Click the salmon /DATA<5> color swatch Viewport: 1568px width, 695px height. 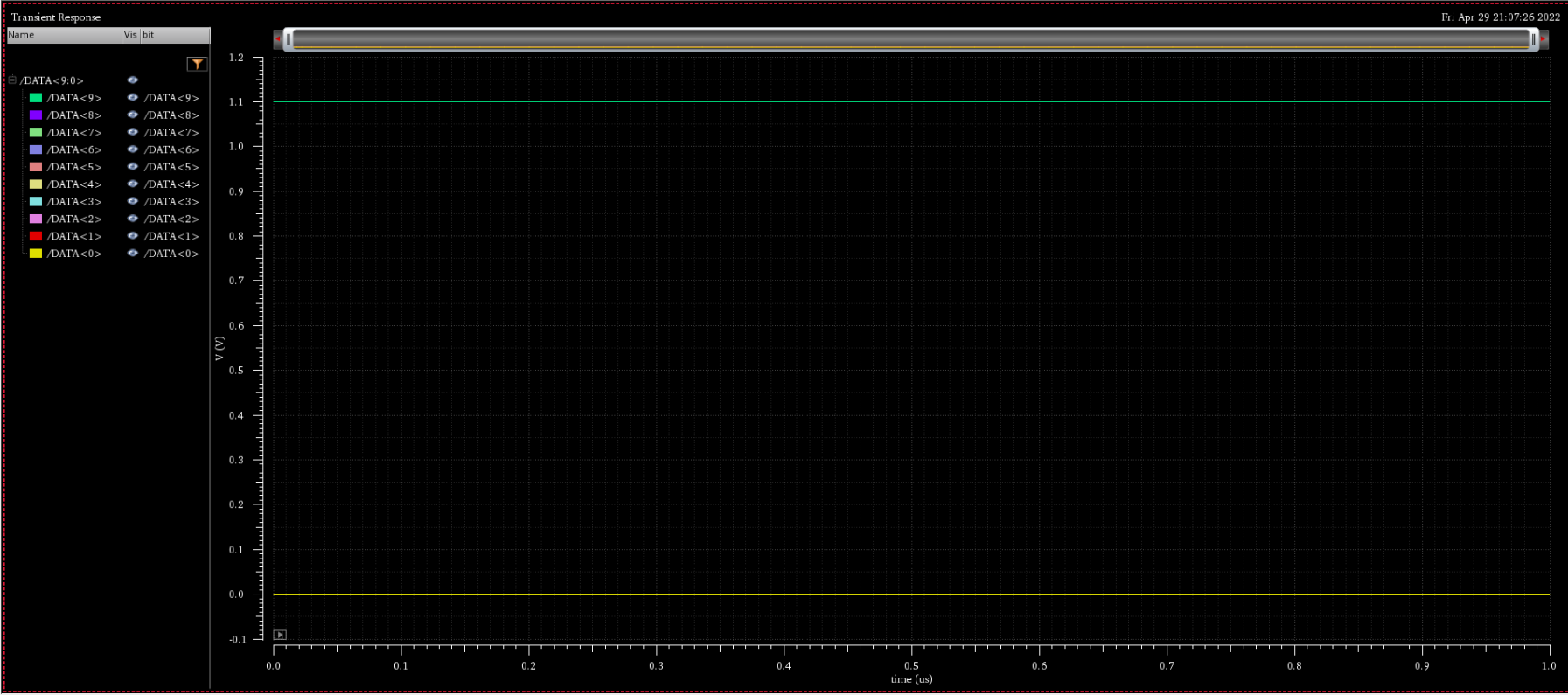[x=36, y=167]
